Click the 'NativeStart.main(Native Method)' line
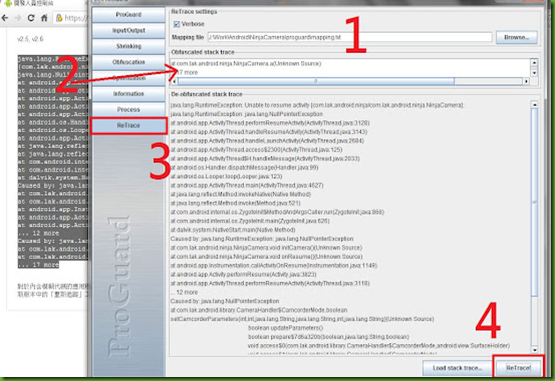The image size is (555, 381). pyautogui.click(x=233, y=230)
